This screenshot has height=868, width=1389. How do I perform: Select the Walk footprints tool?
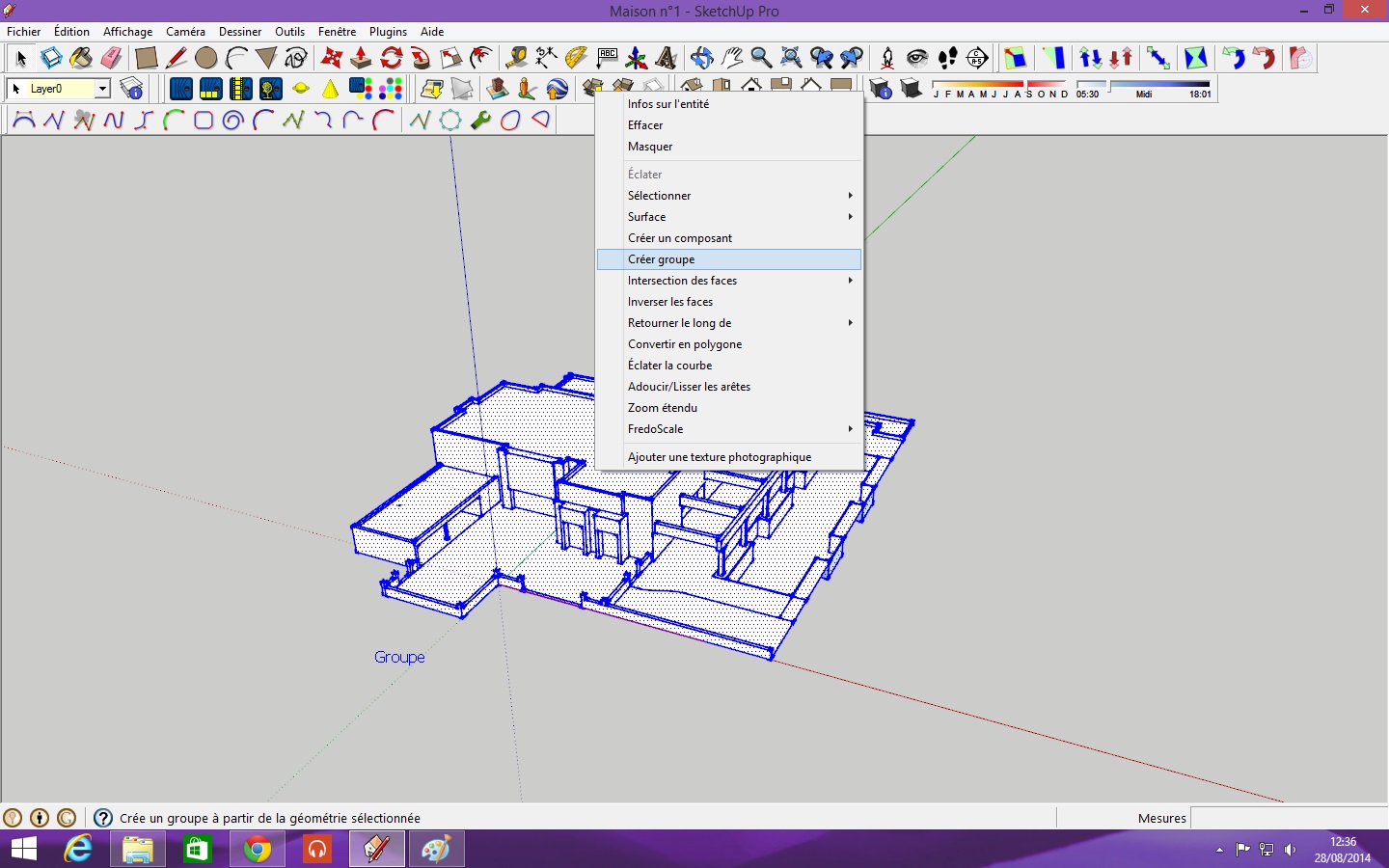click(947, 58)
